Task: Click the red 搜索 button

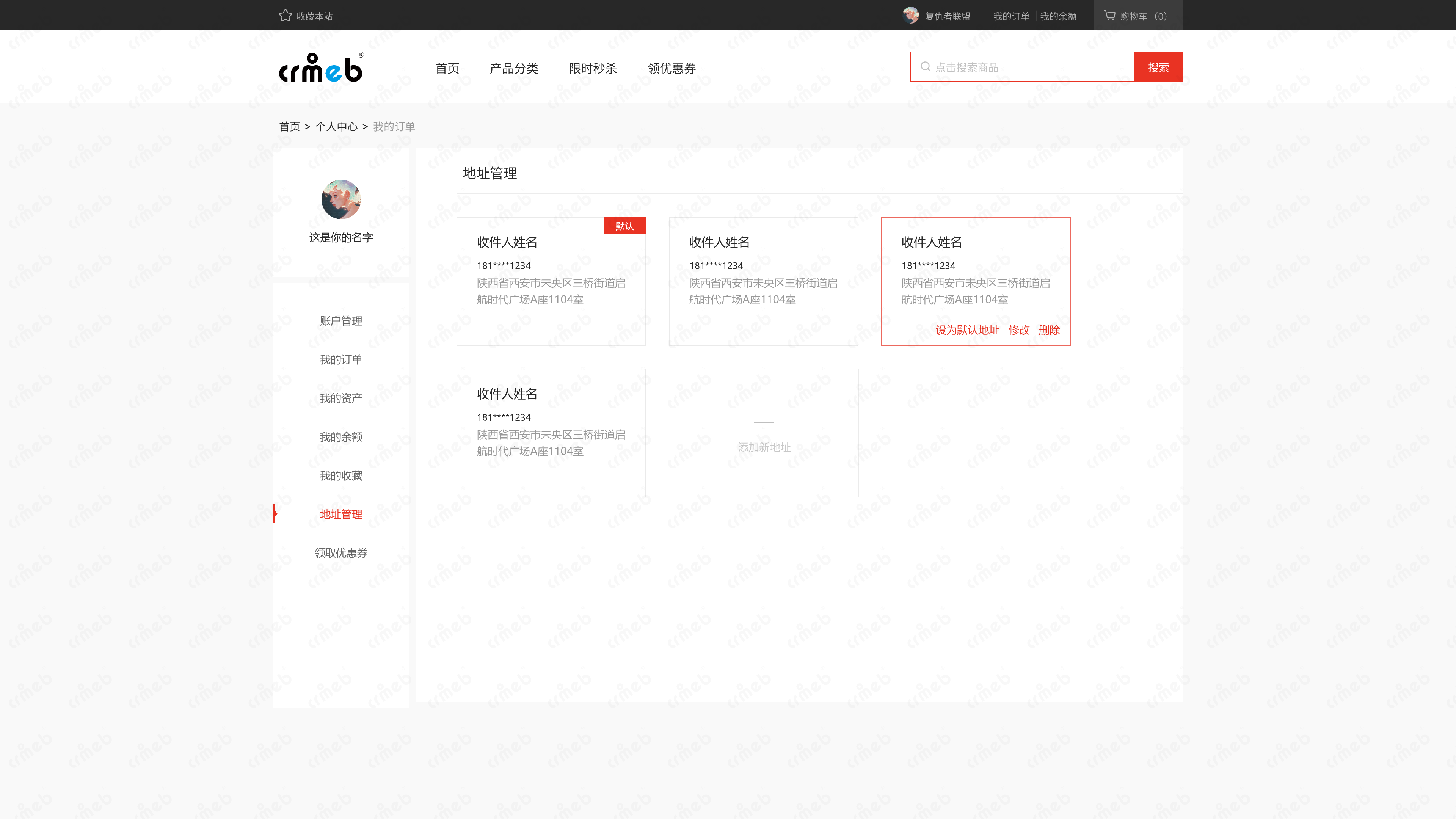Action: tap(1158, 67)
